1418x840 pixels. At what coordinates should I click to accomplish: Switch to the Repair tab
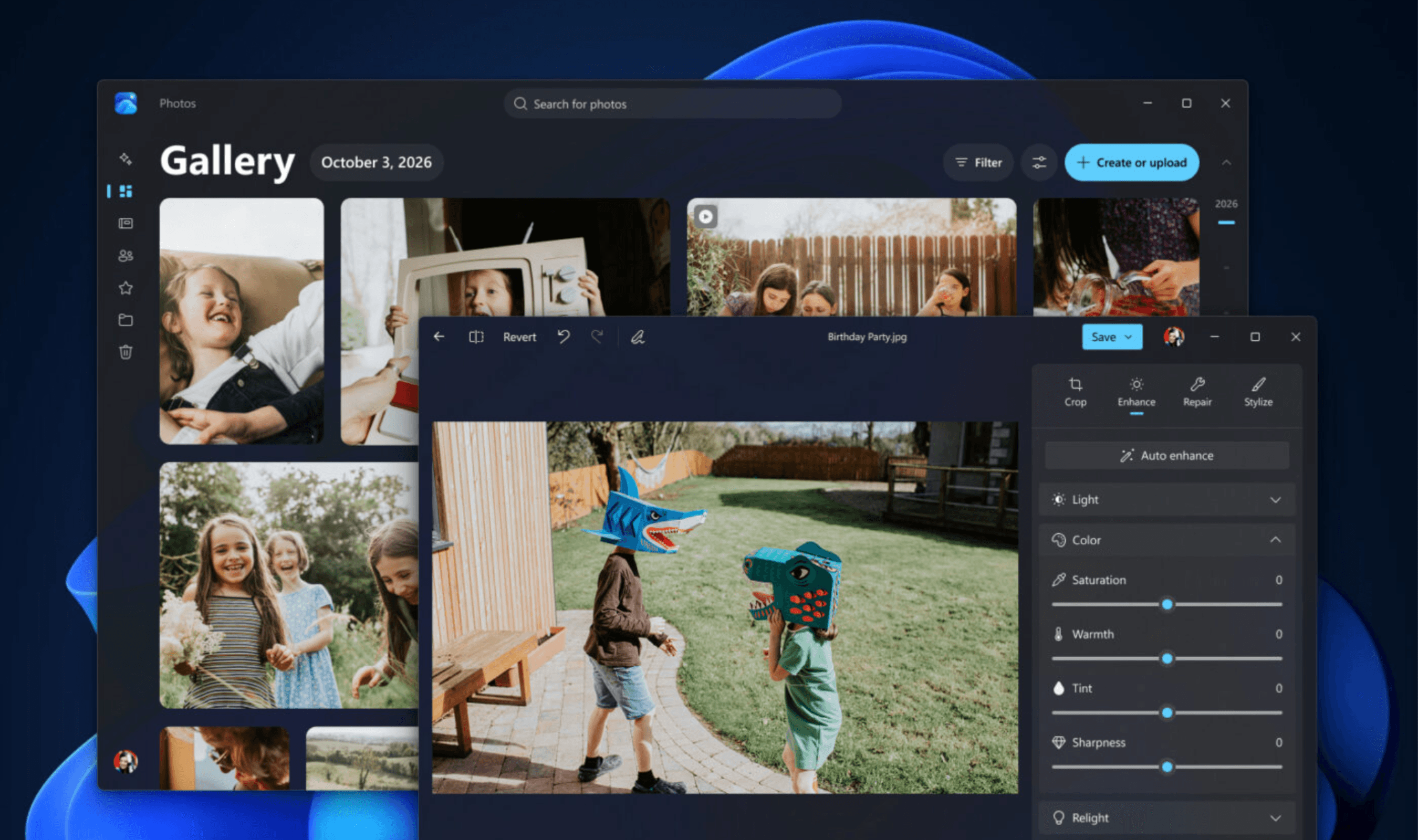(x=1197, y=392)
